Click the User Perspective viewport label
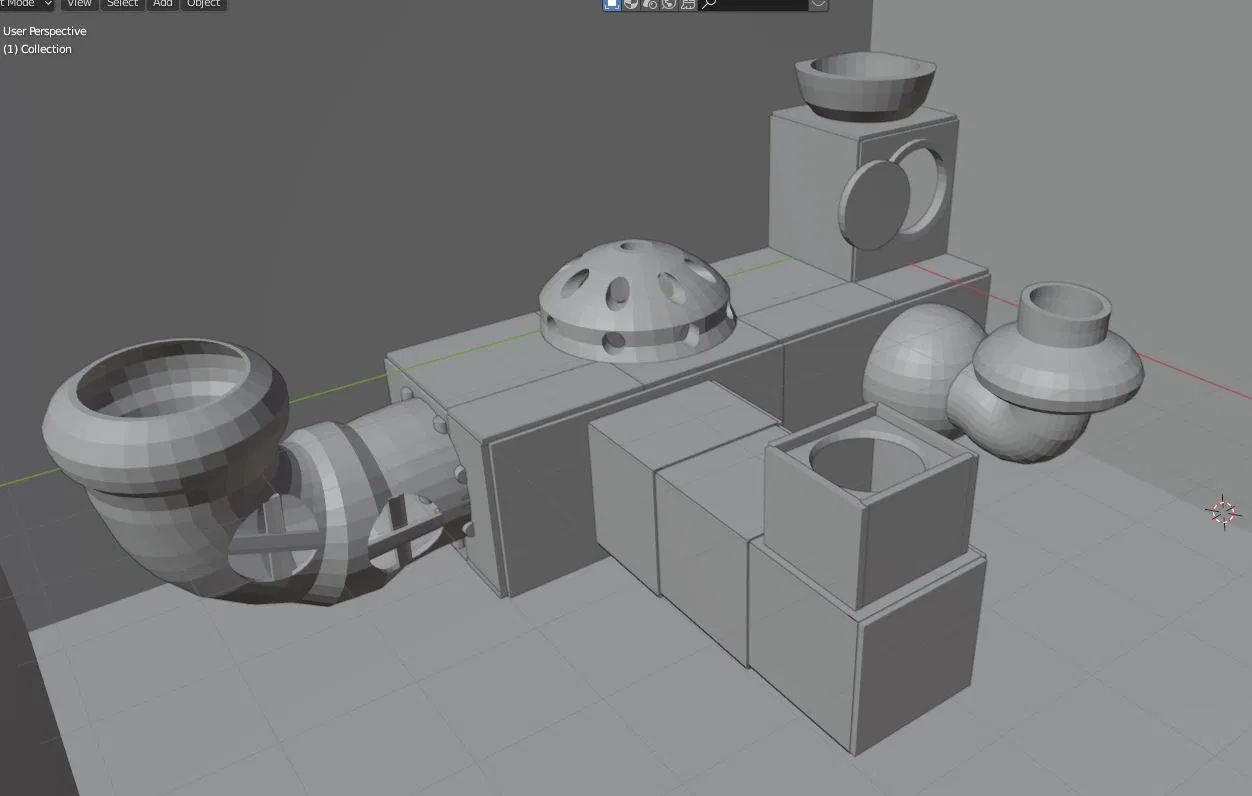 point(45,31)
